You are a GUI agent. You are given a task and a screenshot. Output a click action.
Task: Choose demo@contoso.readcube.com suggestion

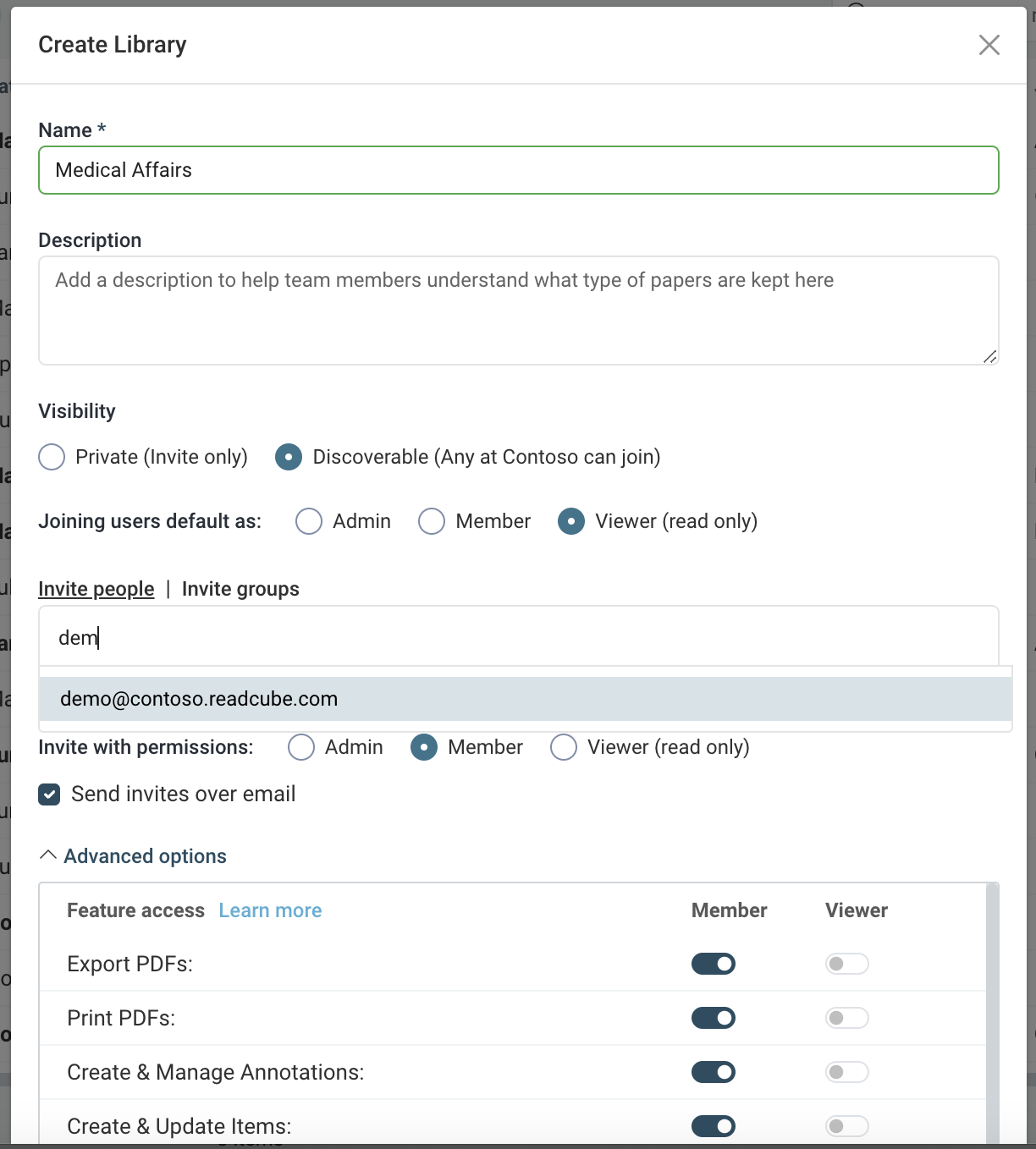coord(526,699)
